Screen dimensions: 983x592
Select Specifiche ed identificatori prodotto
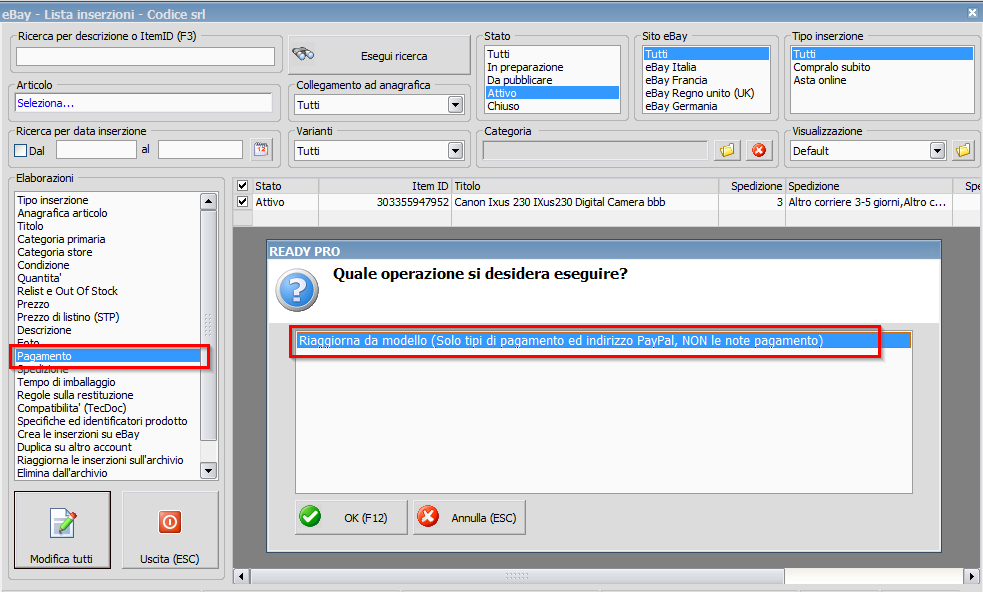pyautogui.click(x=107, y=421)
